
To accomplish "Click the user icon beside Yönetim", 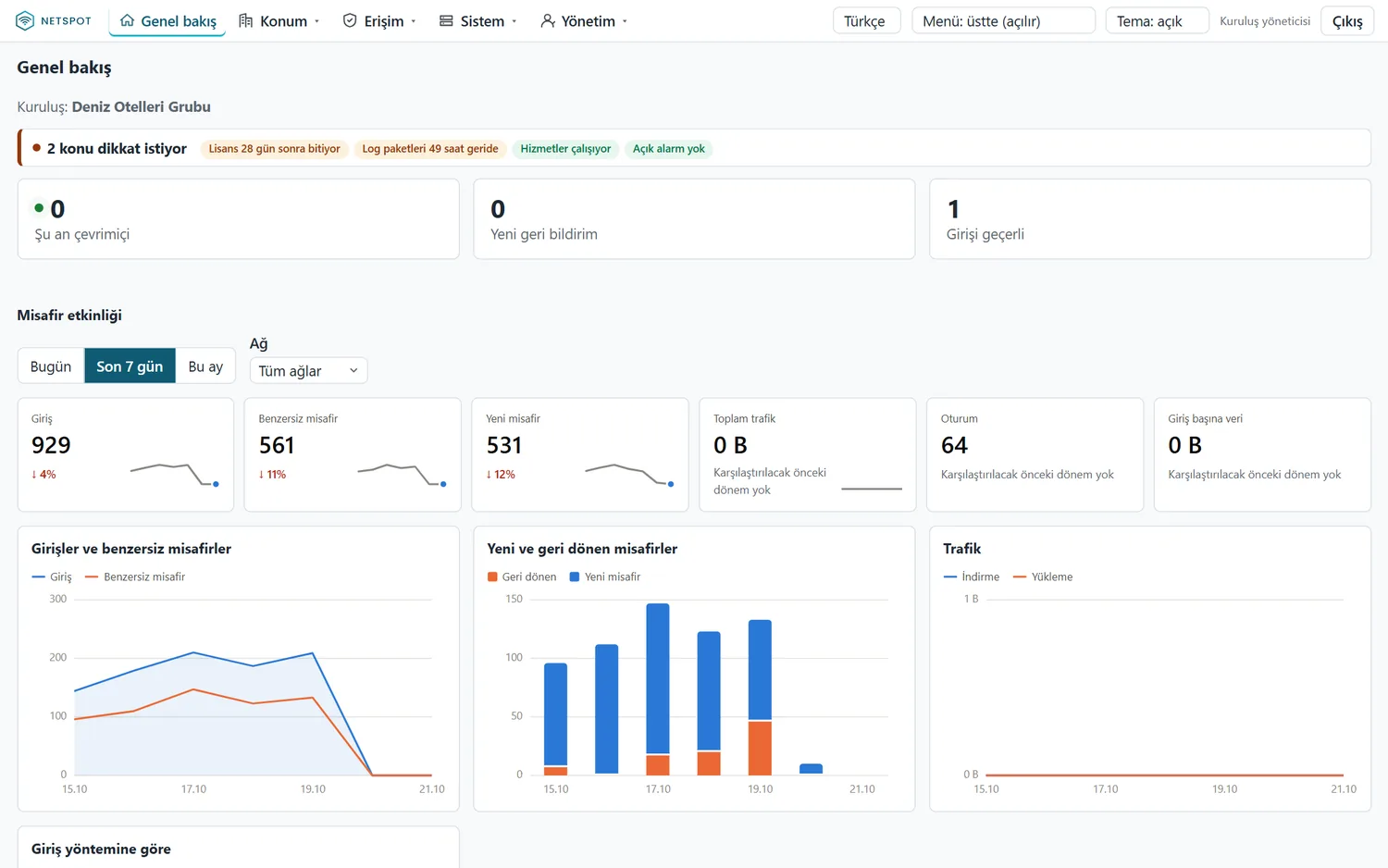I will 548,20.
